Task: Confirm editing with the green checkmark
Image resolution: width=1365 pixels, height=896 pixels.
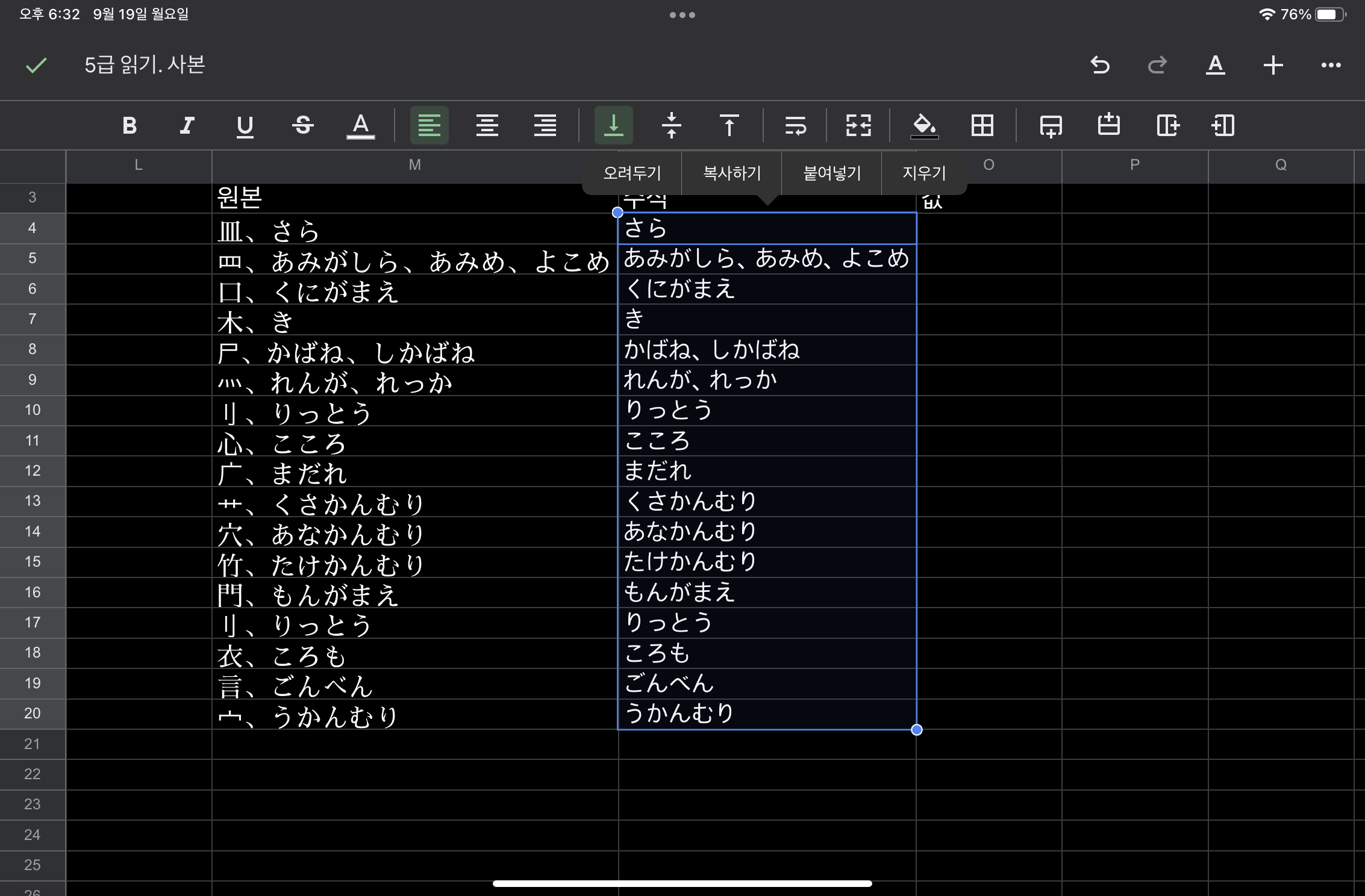Action: pyautogui.click(x=36, y=65)
